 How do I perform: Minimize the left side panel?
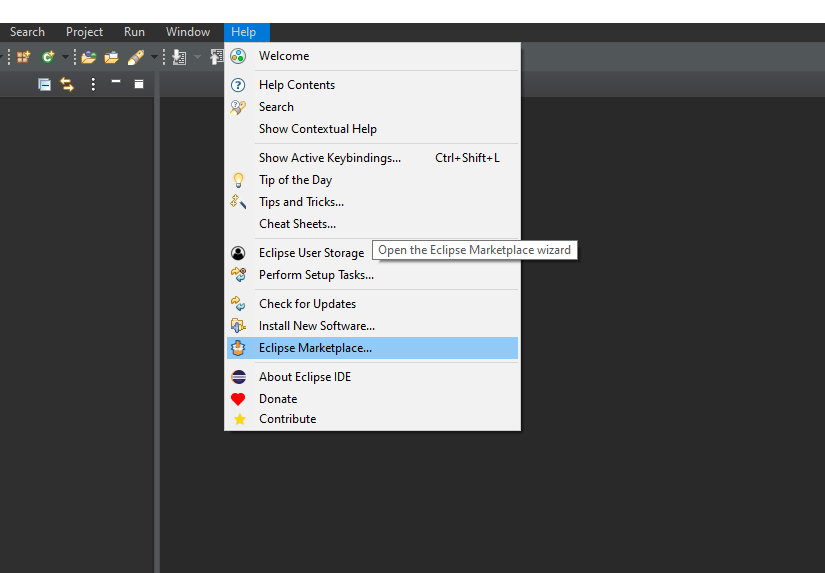[x=116, y=83]
